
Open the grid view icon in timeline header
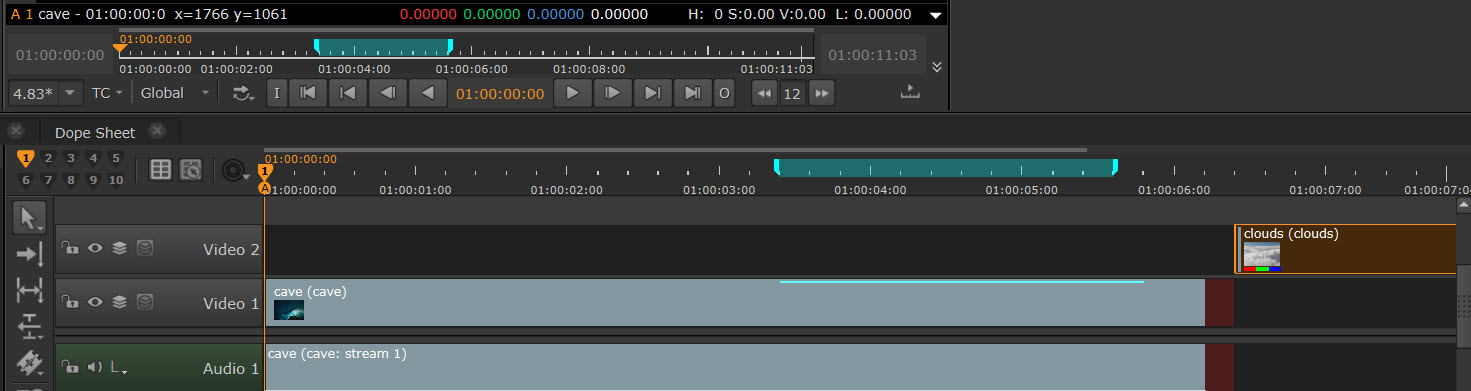(x=160, y=169)
